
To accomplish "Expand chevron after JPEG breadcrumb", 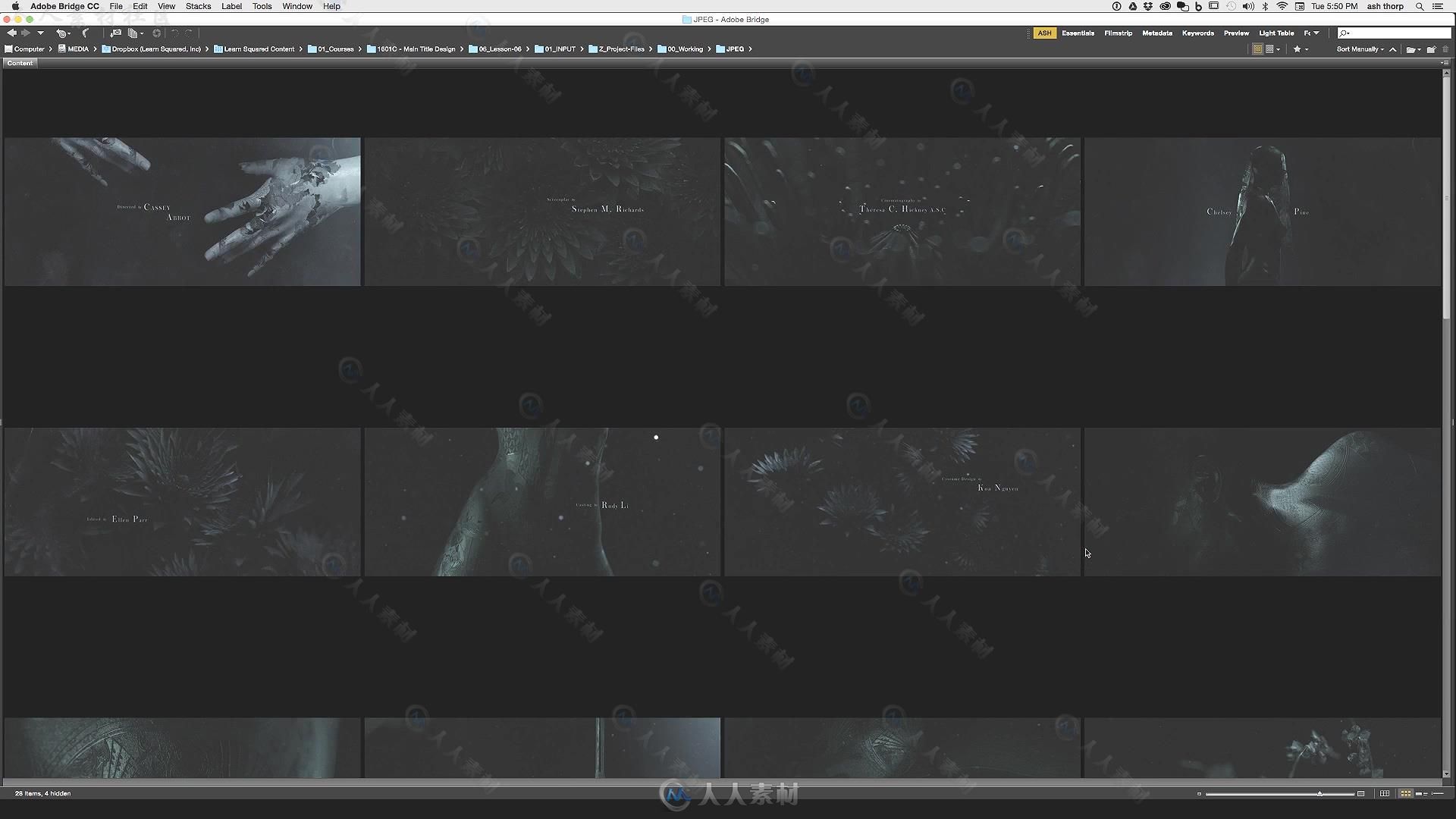I will click(x=750, y=49).
